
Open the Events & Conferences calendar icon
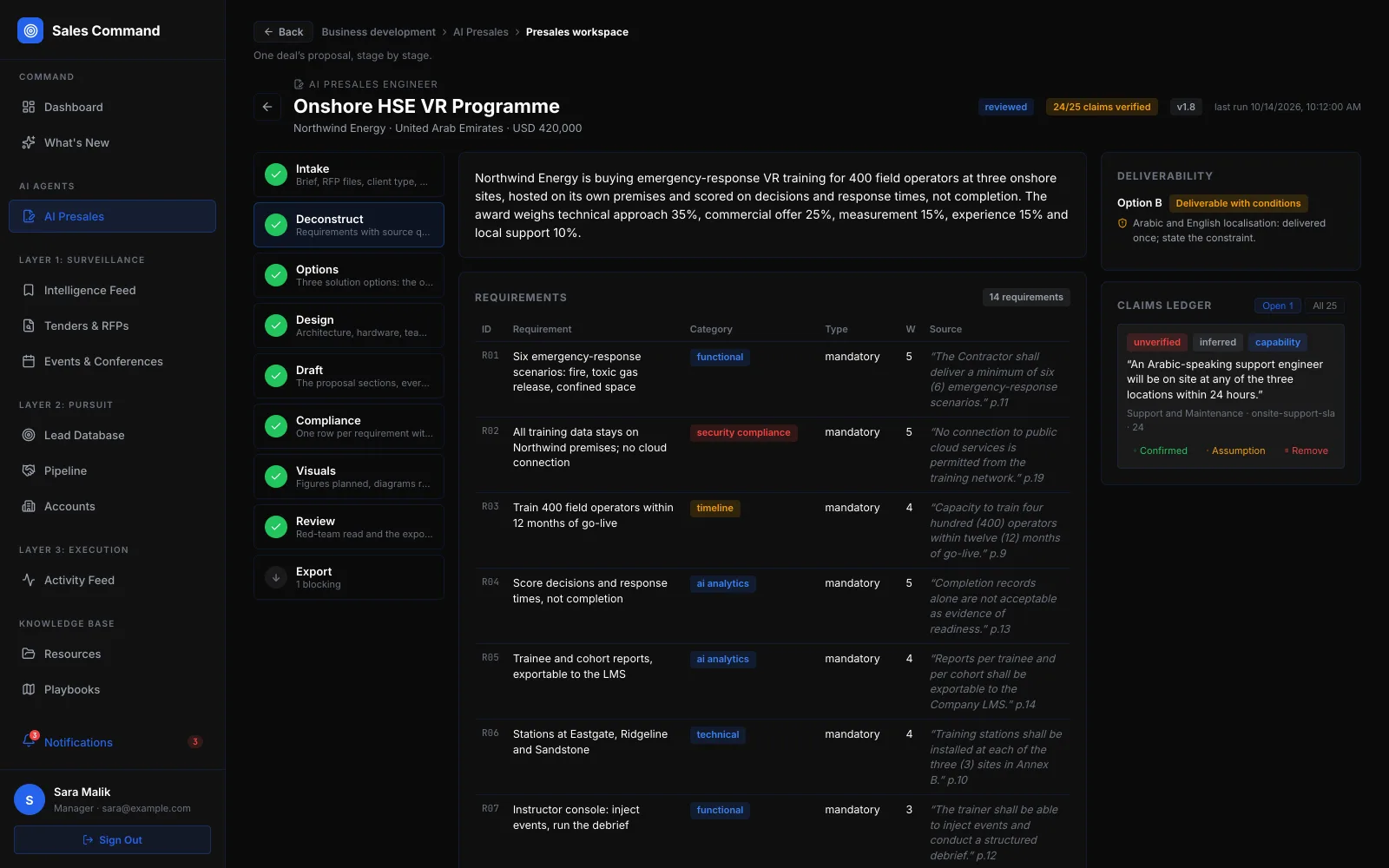(x=29, y=361)
